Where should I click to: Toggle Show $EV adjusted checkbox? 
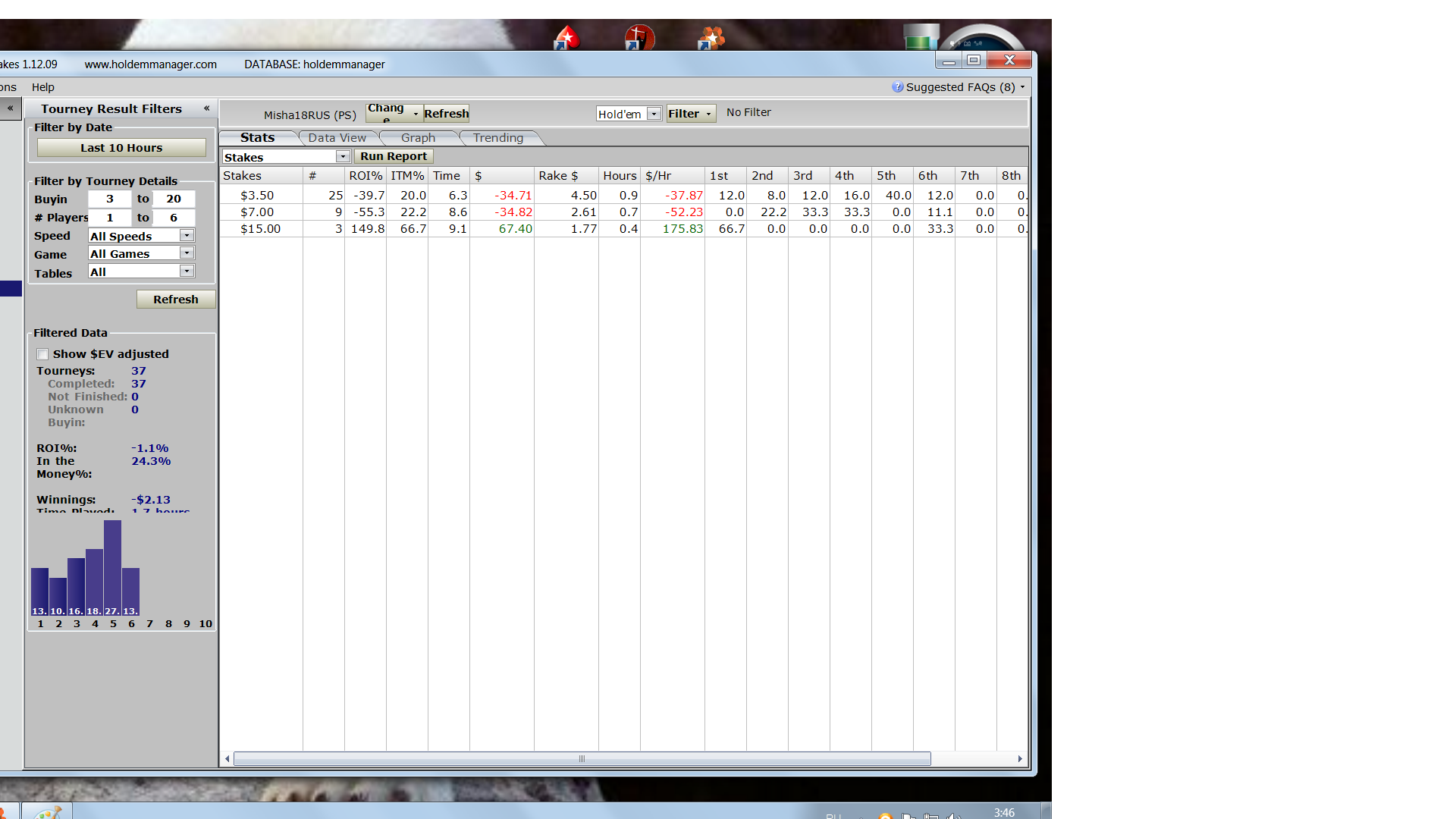coord(43,354)
